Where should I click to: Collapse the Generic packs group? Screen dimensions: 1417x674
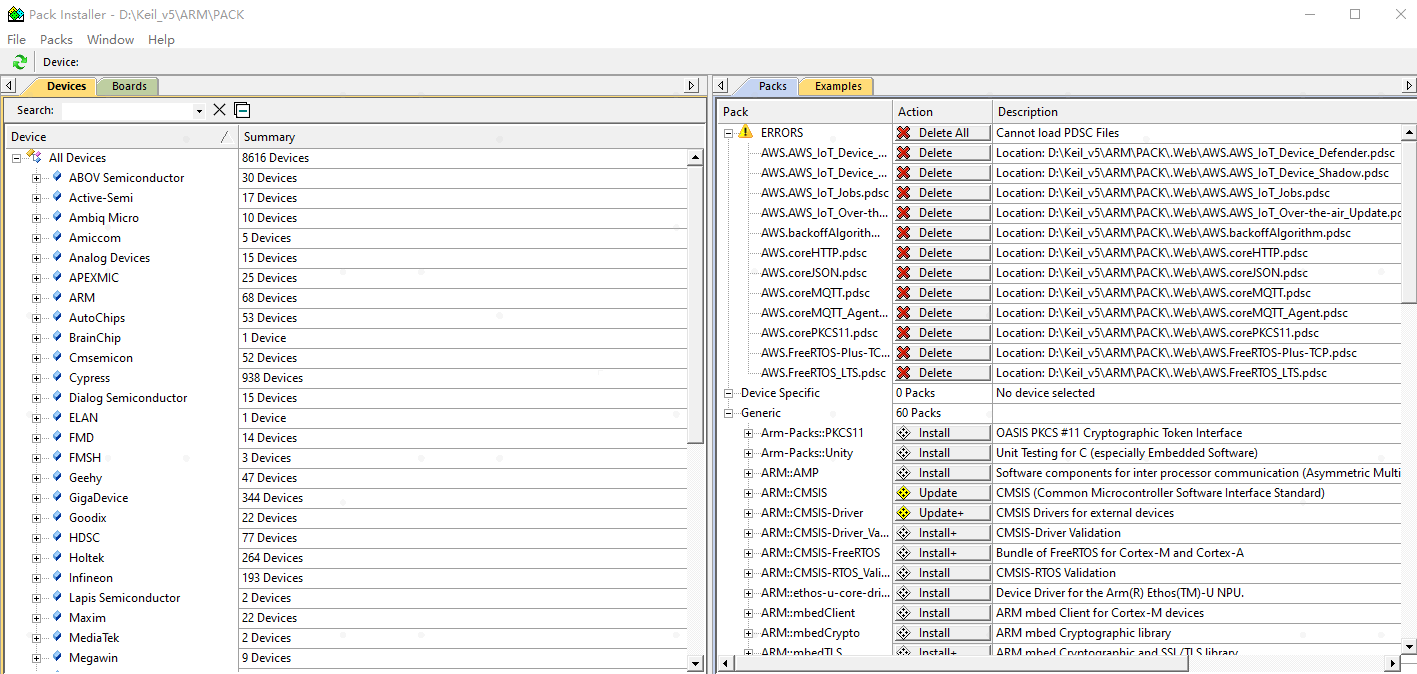[729, 413]
